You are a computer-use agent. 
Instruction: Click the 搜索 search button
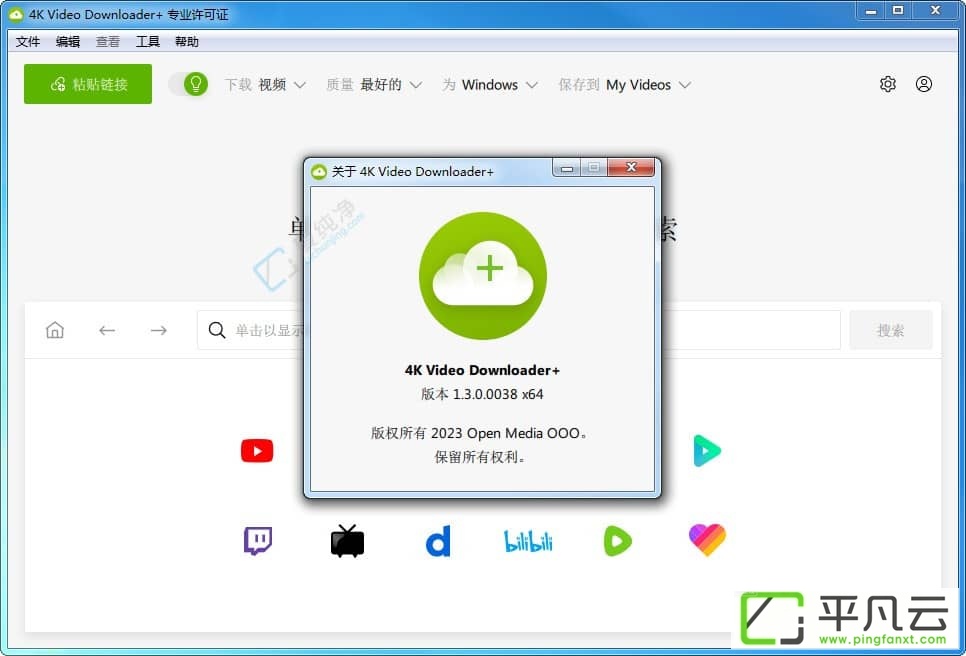point(890,330)
